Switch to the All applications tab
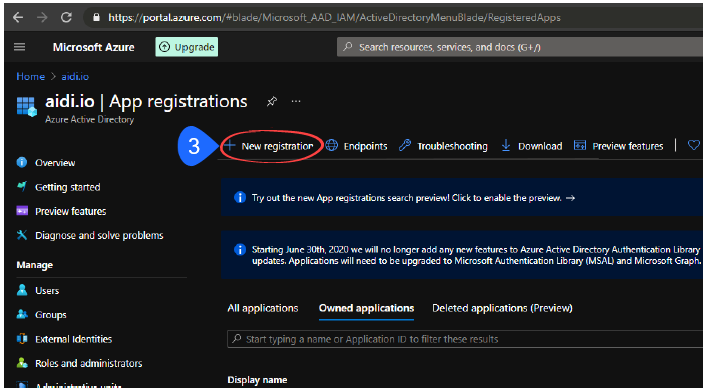 click(x=263, y=308)
